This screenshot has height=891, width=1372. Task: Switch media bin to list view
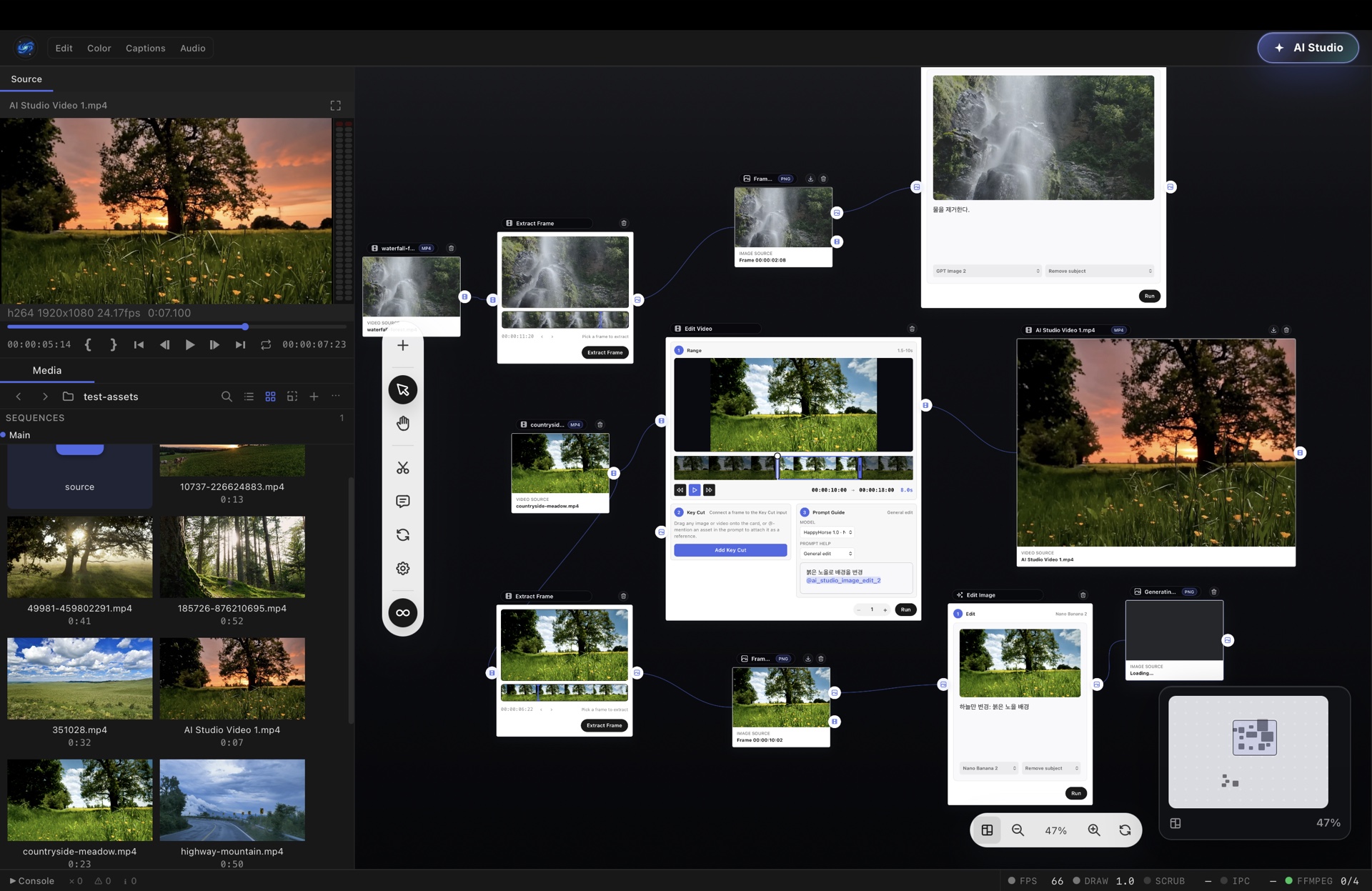249,397
